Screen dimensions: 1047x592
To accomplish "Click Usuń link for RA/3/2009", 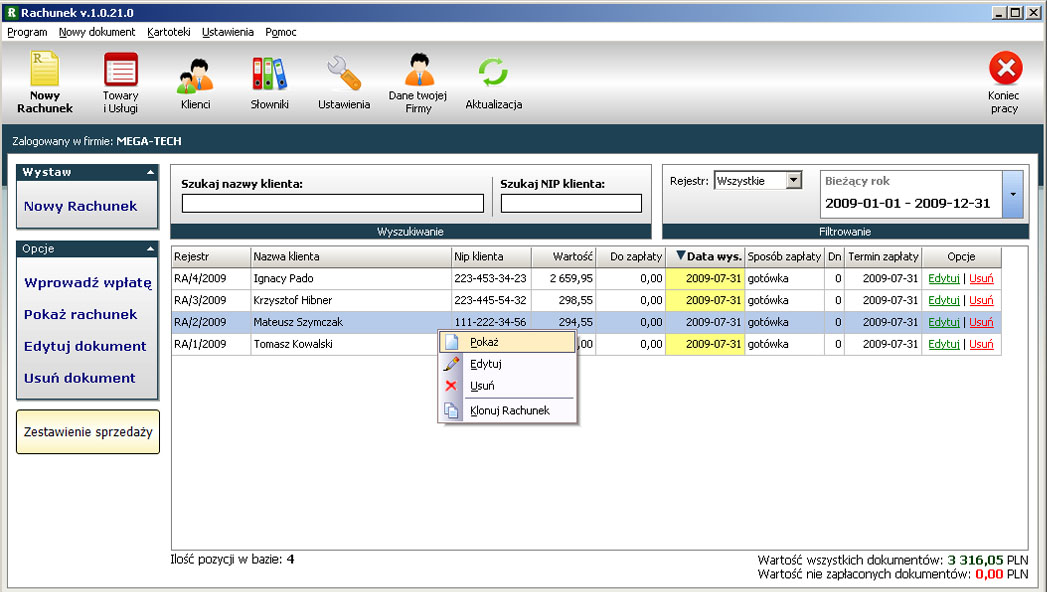I will tap(981, 300).
